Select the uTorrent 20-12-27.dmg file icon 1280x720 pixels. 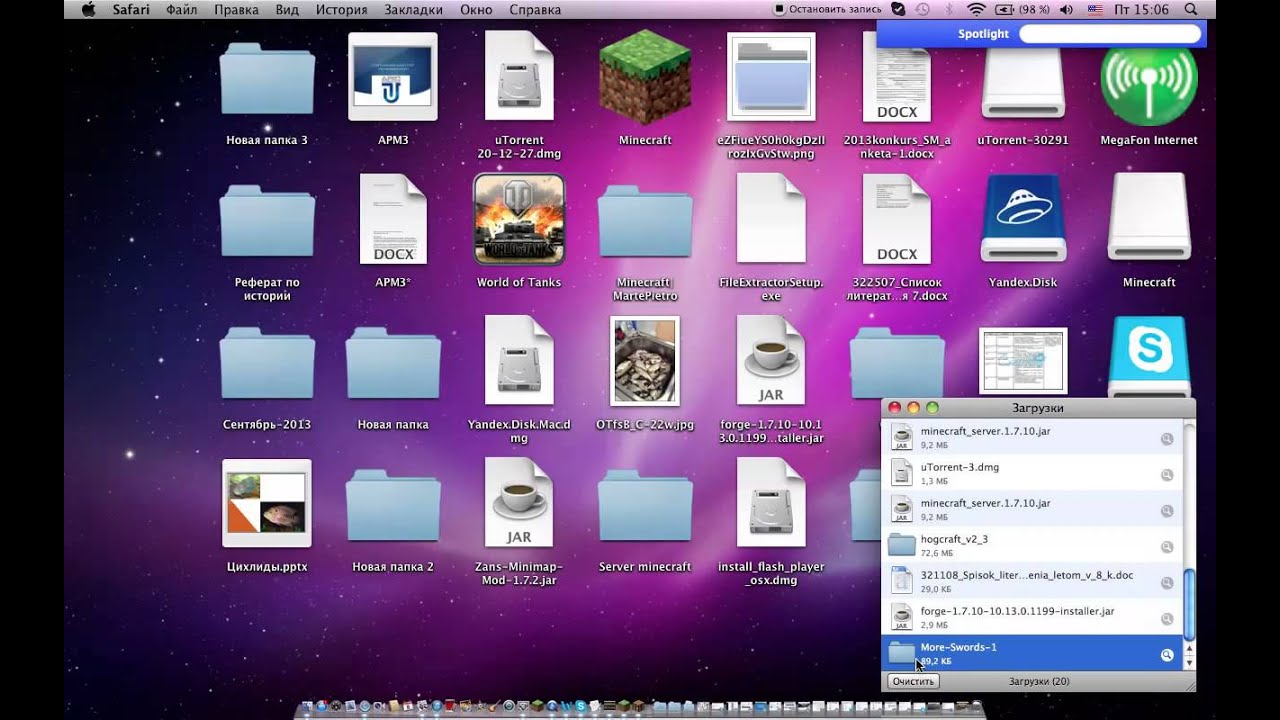pyautogui.click(x=519, y=76)
